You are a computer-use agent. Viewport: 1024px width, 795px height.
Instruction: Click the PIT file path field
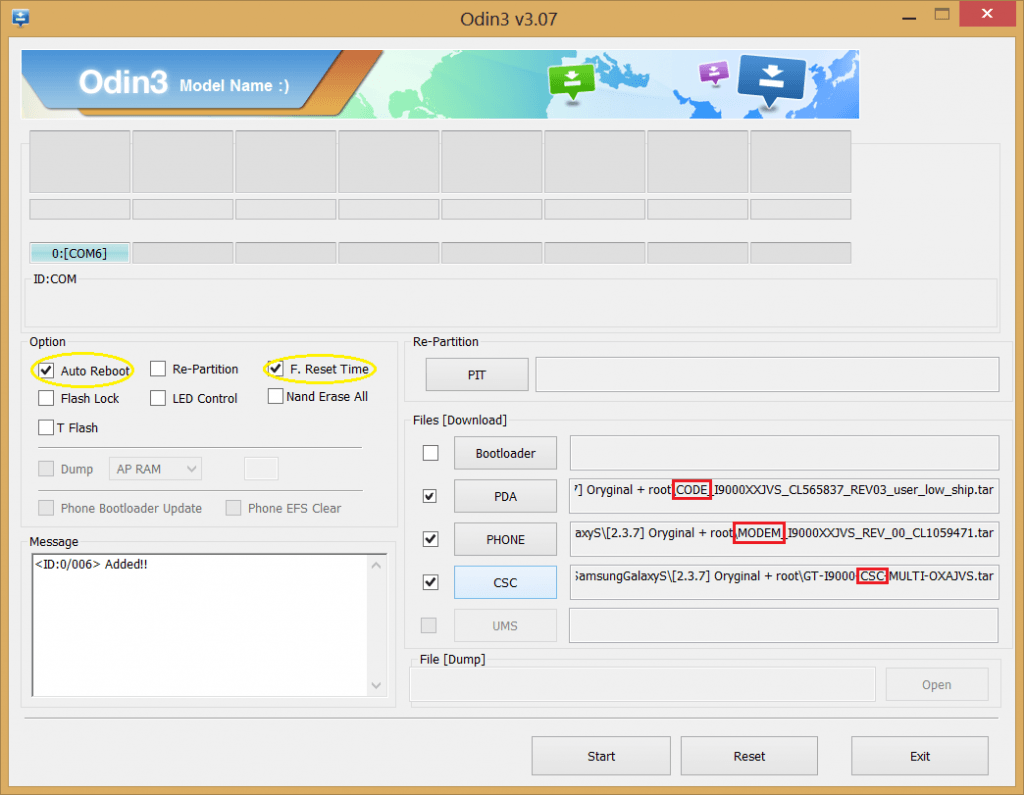click(x=767, y=374)
